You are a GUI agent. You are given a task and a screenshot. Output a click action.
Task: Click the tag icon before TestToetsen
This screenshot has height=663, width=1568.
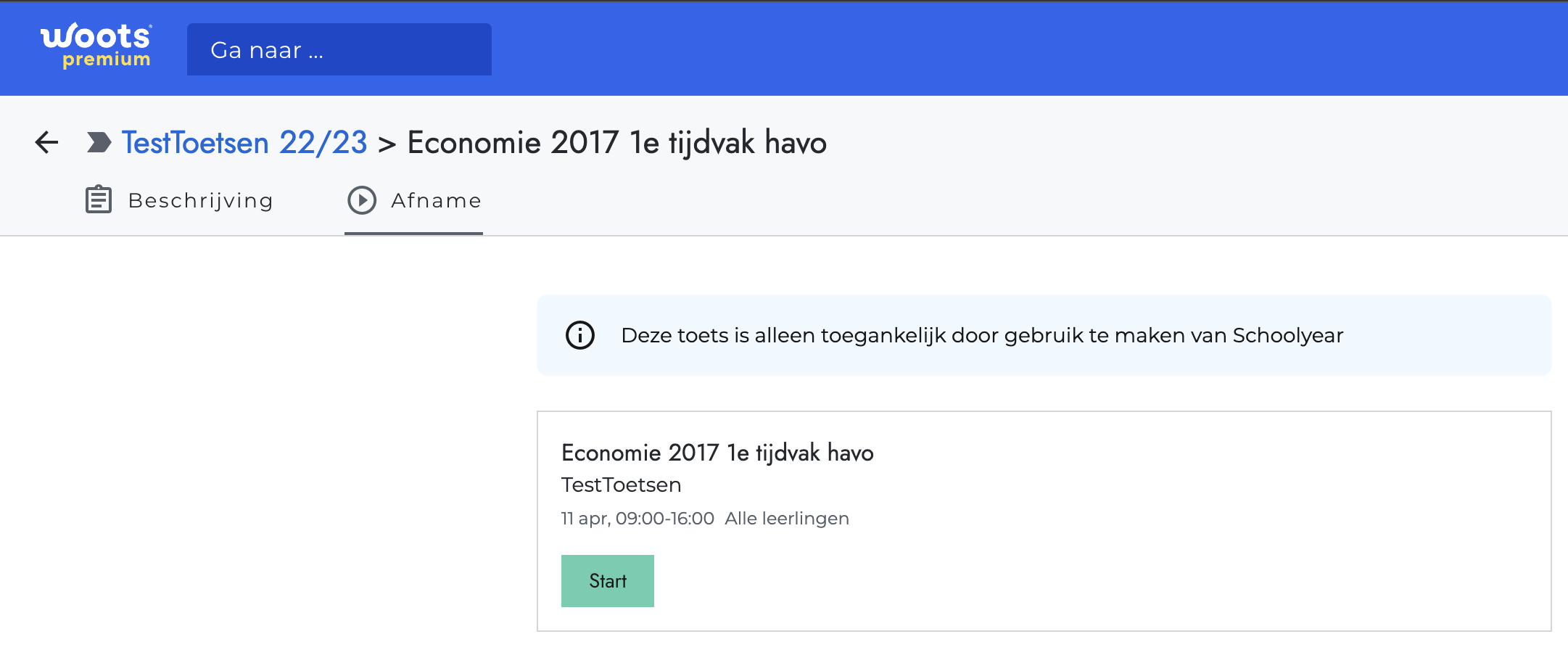coord(99,142)
